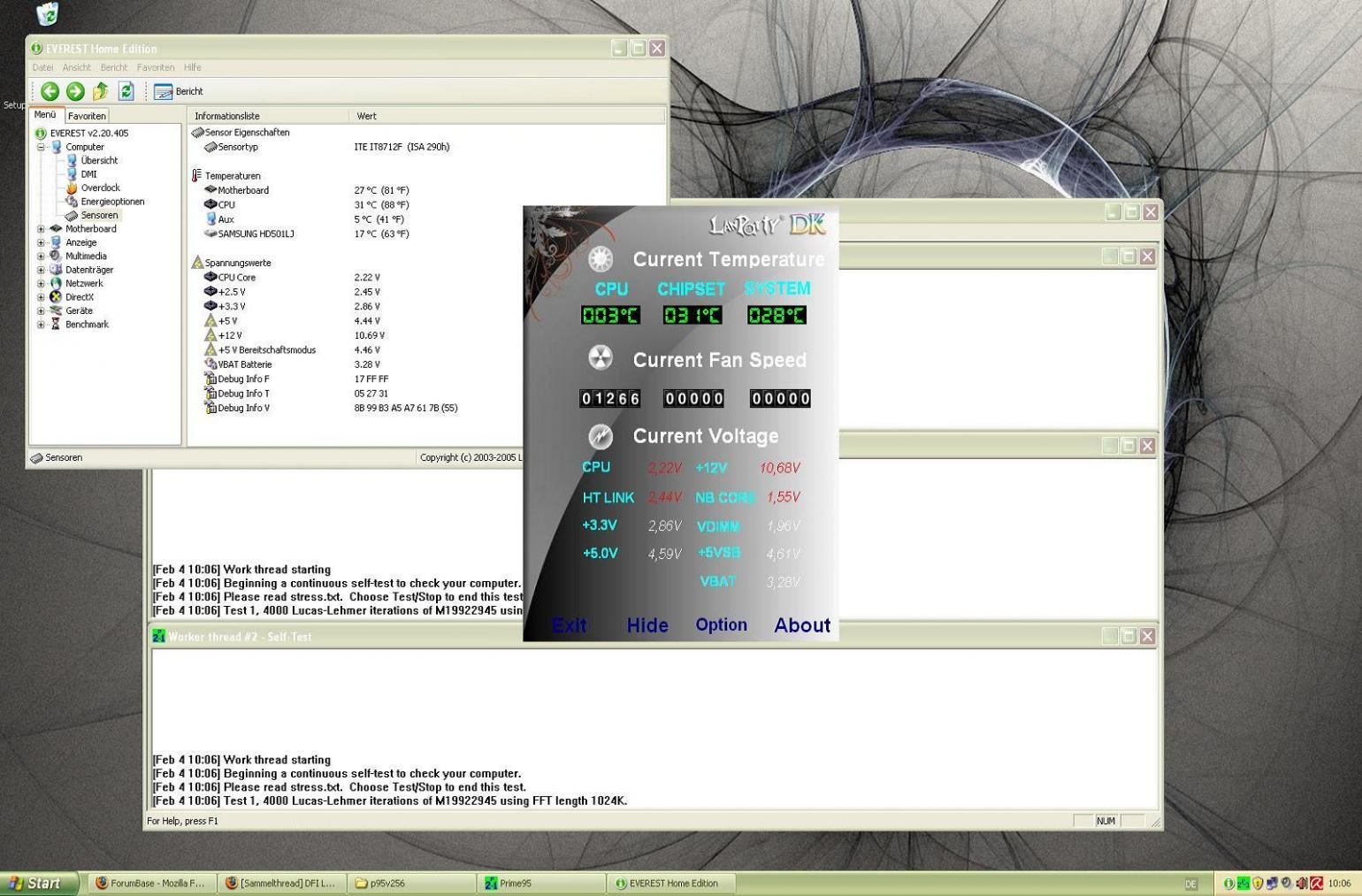Screen dimensions: 1362x896
Task: Click the tray clock showing 10:06
Action: [1339, 883]
